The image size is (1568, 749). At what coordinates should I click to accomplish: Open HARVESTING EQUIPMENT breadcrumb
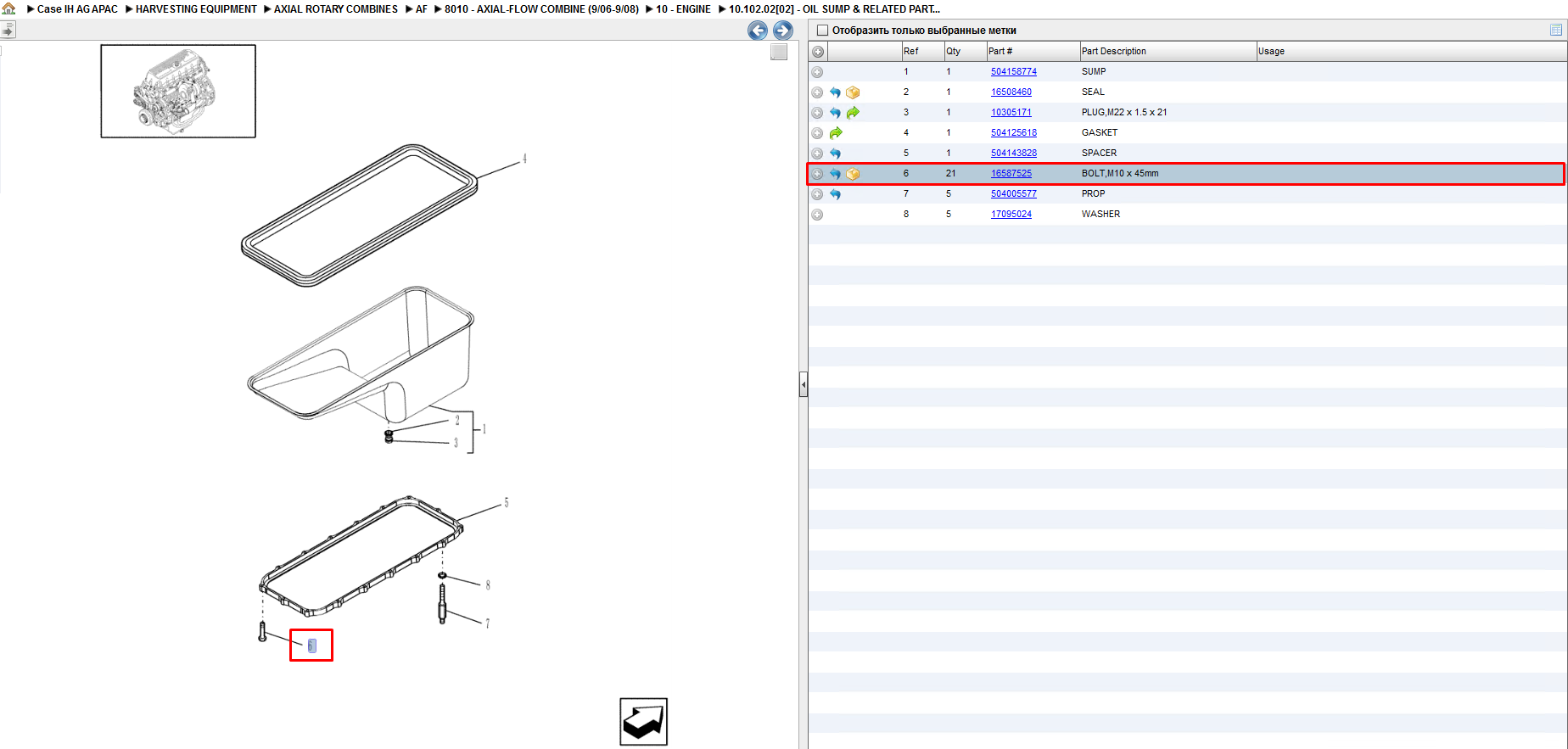(x=196, y=9)
